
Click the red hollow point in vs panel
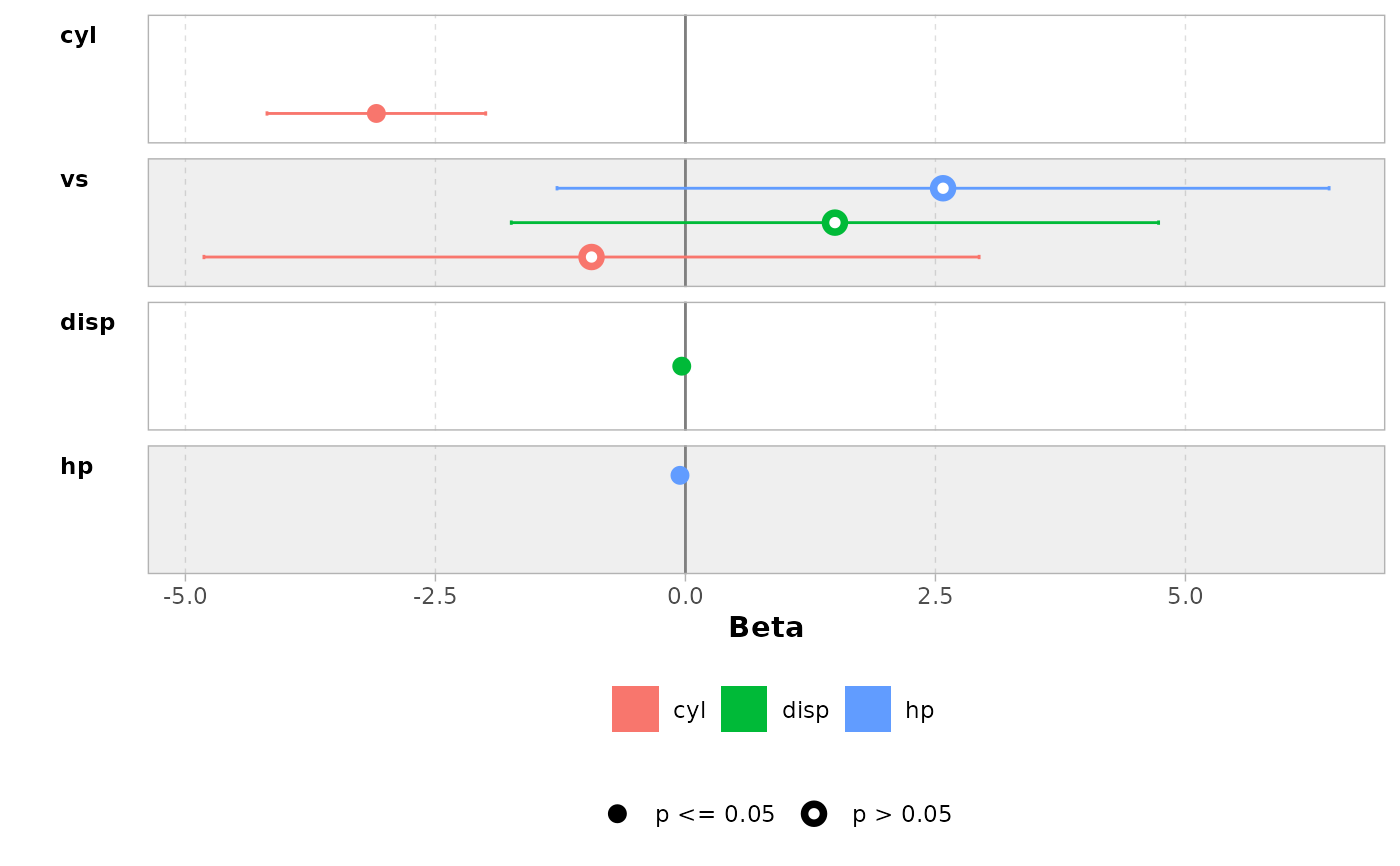[592, 257]
